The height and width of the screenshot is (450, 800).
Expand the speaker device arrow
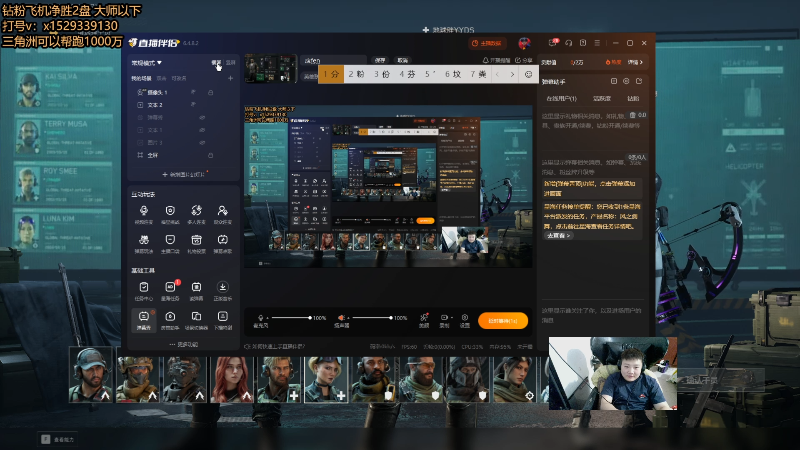pyautogui.click(x=348, y=317)
